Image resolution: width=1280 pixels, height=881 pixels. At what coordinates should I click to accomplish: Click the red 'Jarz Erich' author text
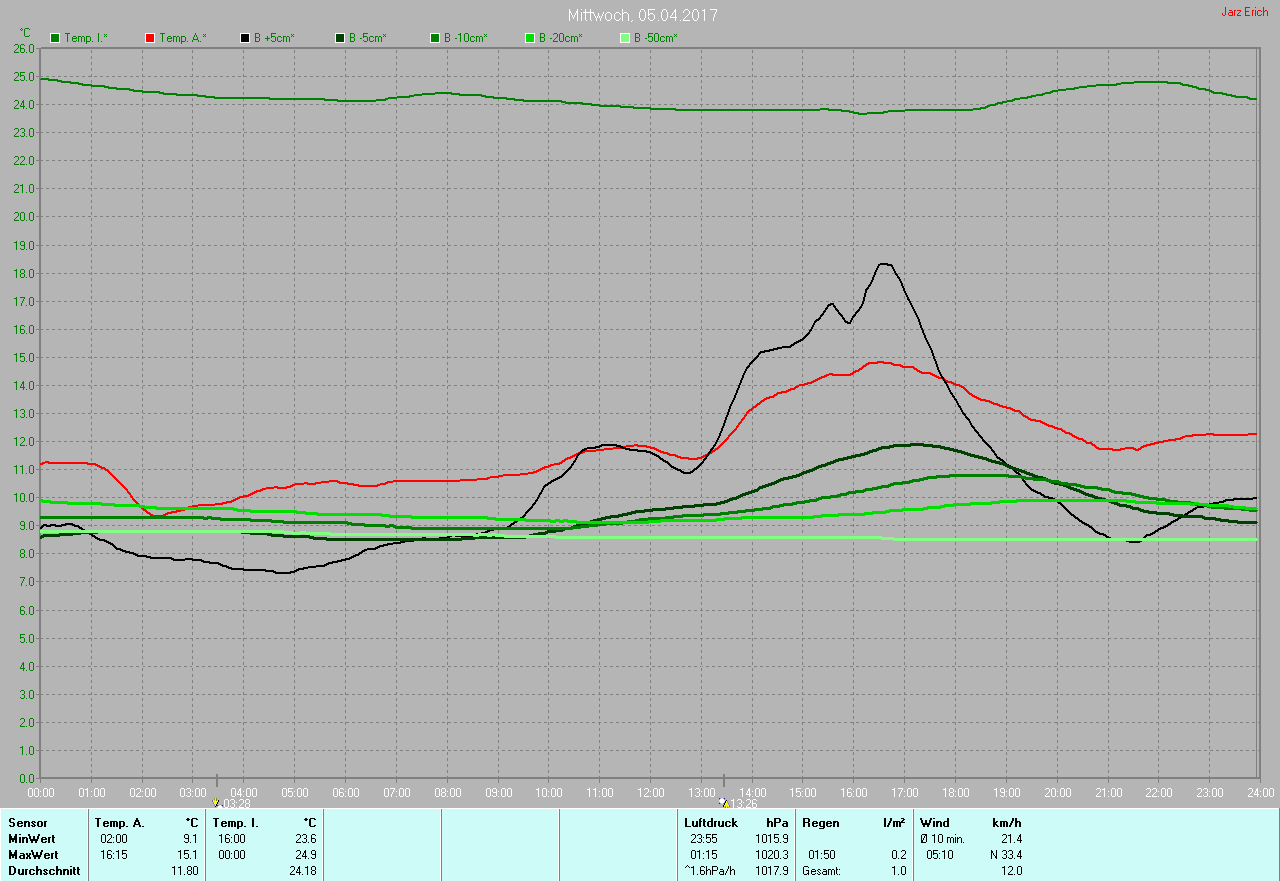pyautogui.click(x=1244, y=12)
